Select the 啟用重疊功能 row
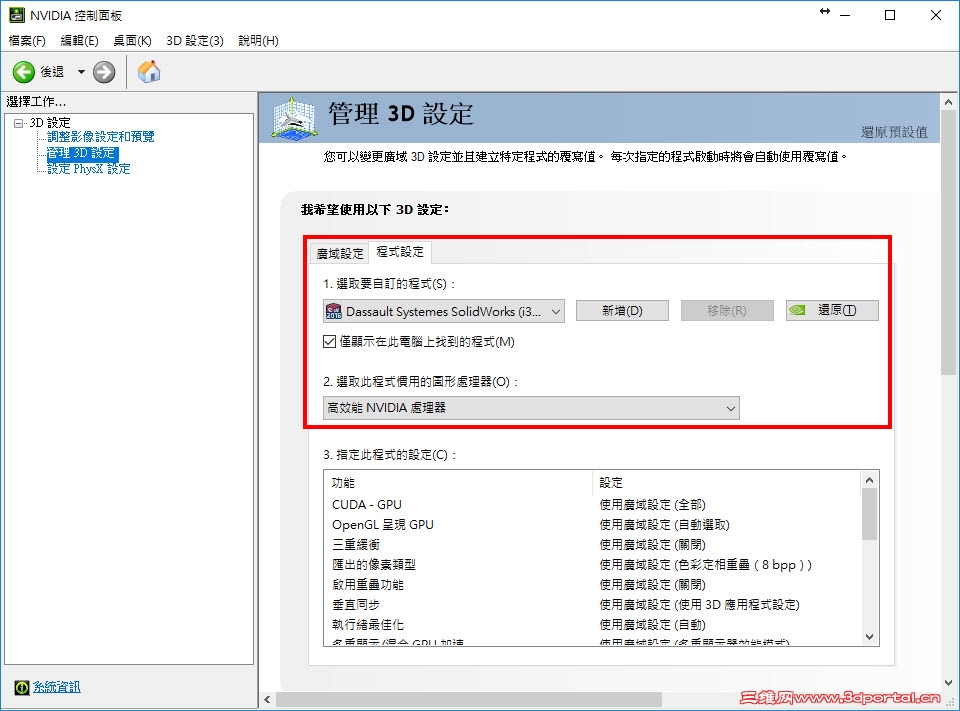Image resolution: width=960 pixels, height=711 pixels. pos(593,585)
